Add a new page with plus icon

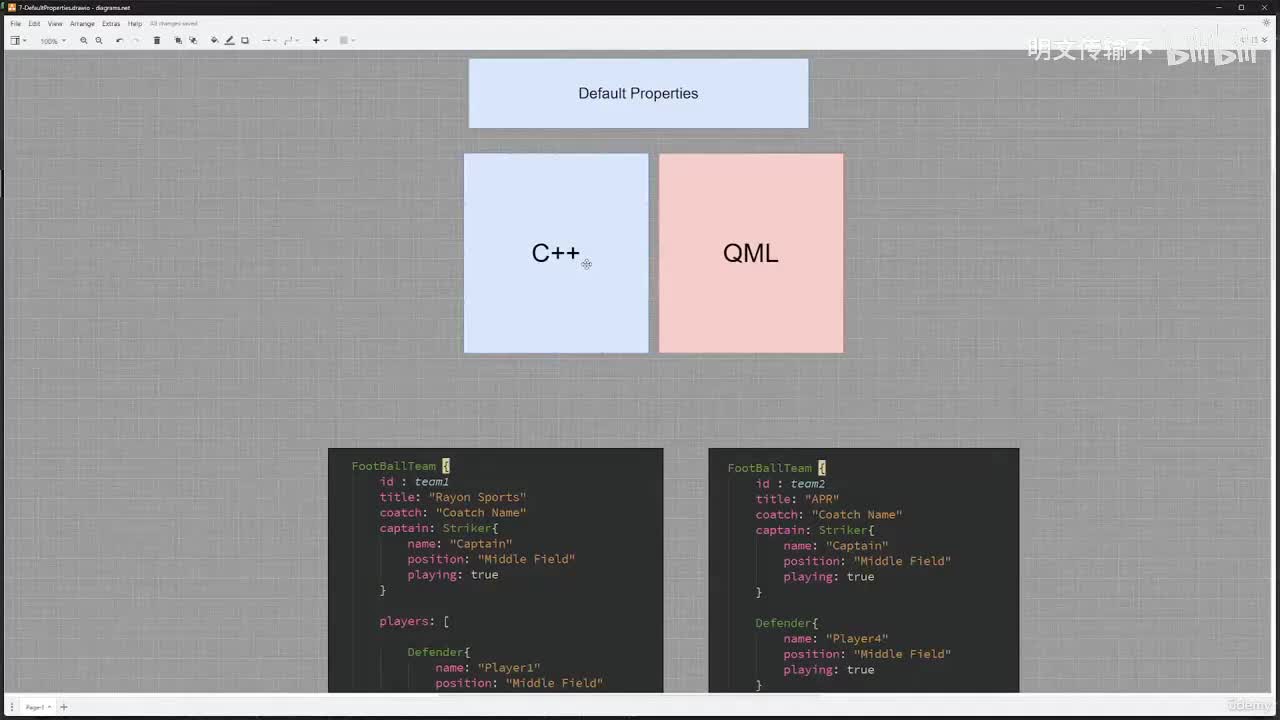point(64,707)
